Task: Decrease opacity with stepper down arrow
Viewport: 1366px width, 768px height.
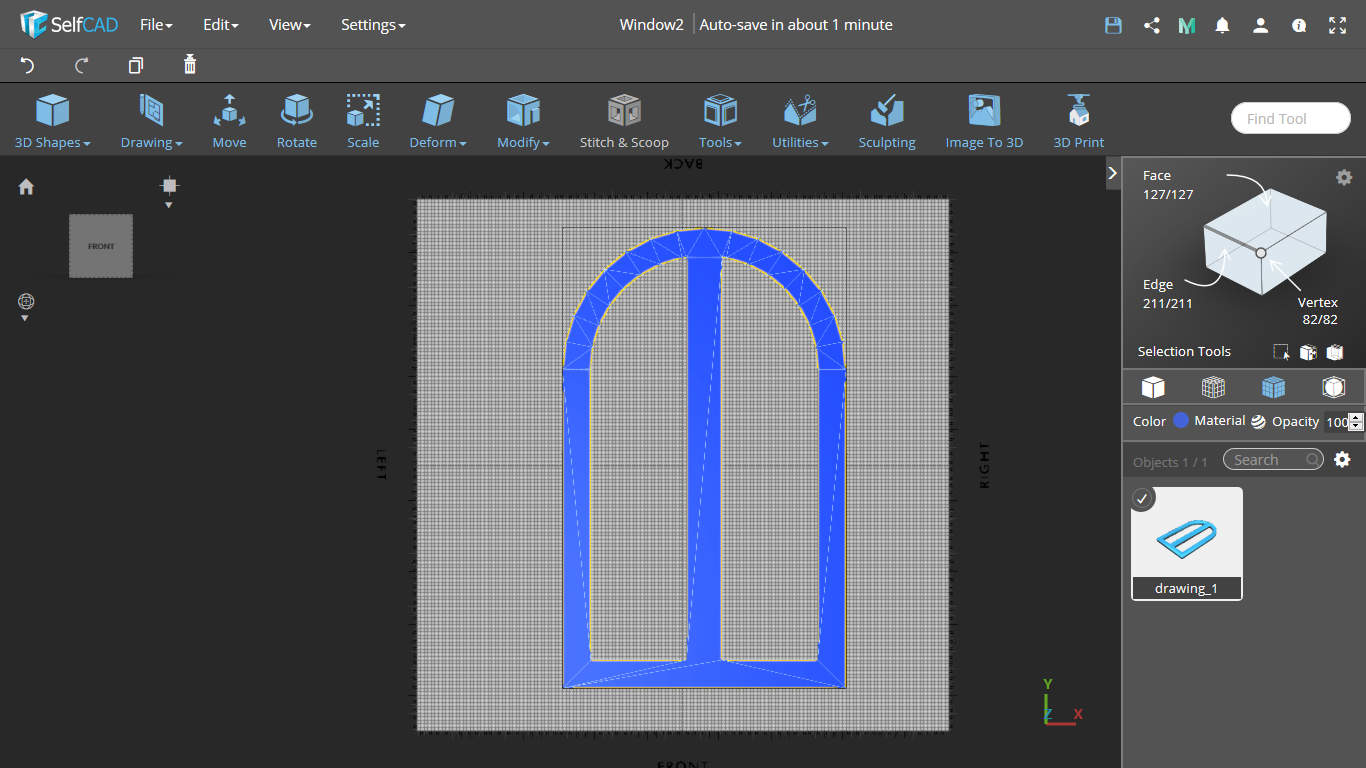Action: (x=1356, y=427)
